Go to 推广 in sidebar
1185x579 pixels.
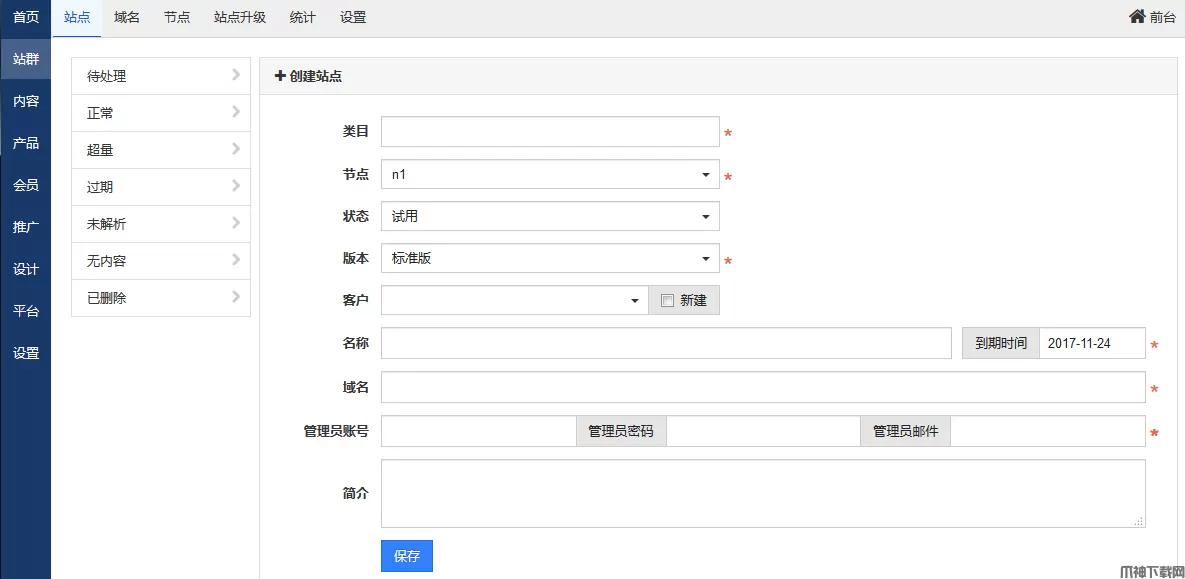[x=26, y=227]
